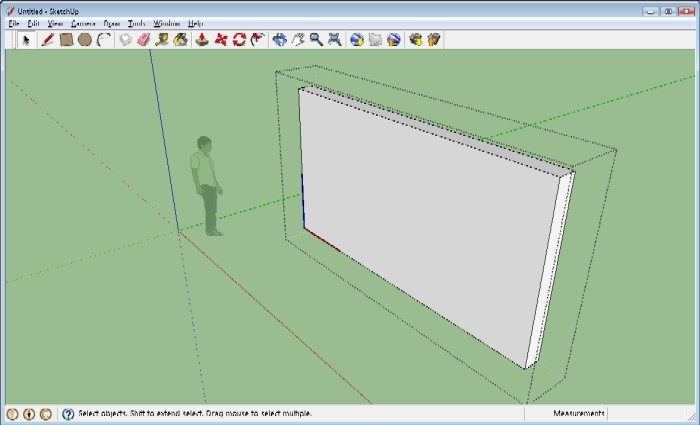This screenshot has width=700, height=425.
Task: Click the Add Location globe icon
Action: coord(356,40)
